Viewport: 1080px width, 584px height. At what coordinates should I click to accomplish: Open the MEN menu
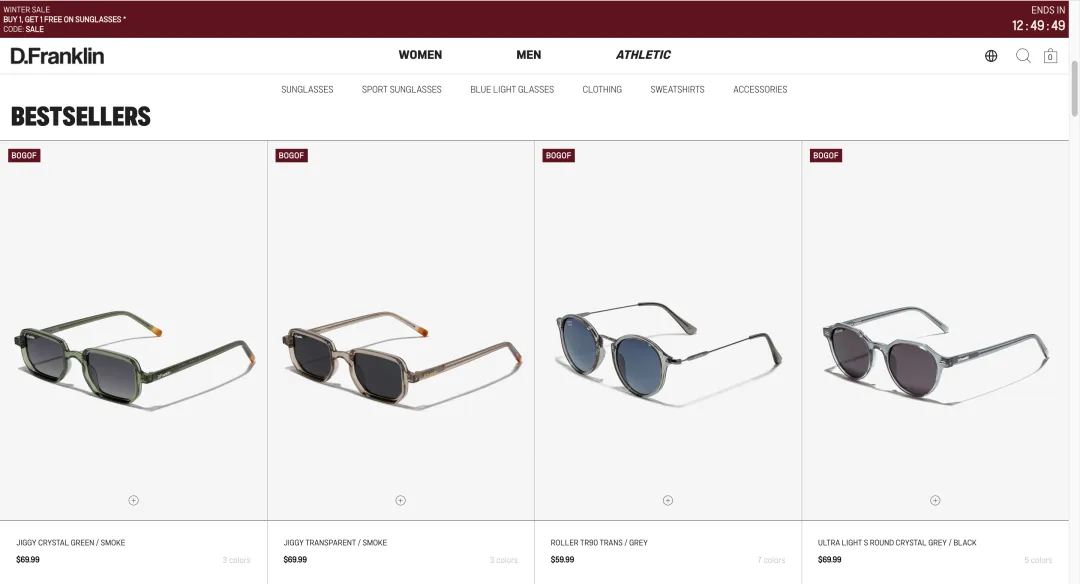tap(528, 55)
